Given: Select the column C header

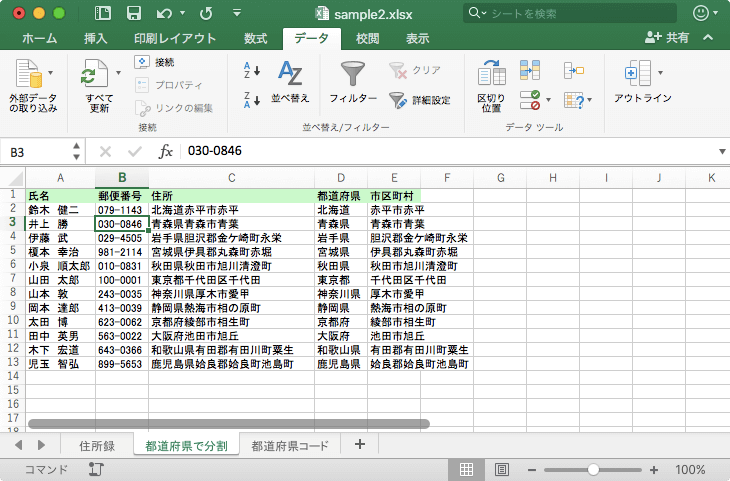Looking at the screenshot, I should [x=231, y=178].
